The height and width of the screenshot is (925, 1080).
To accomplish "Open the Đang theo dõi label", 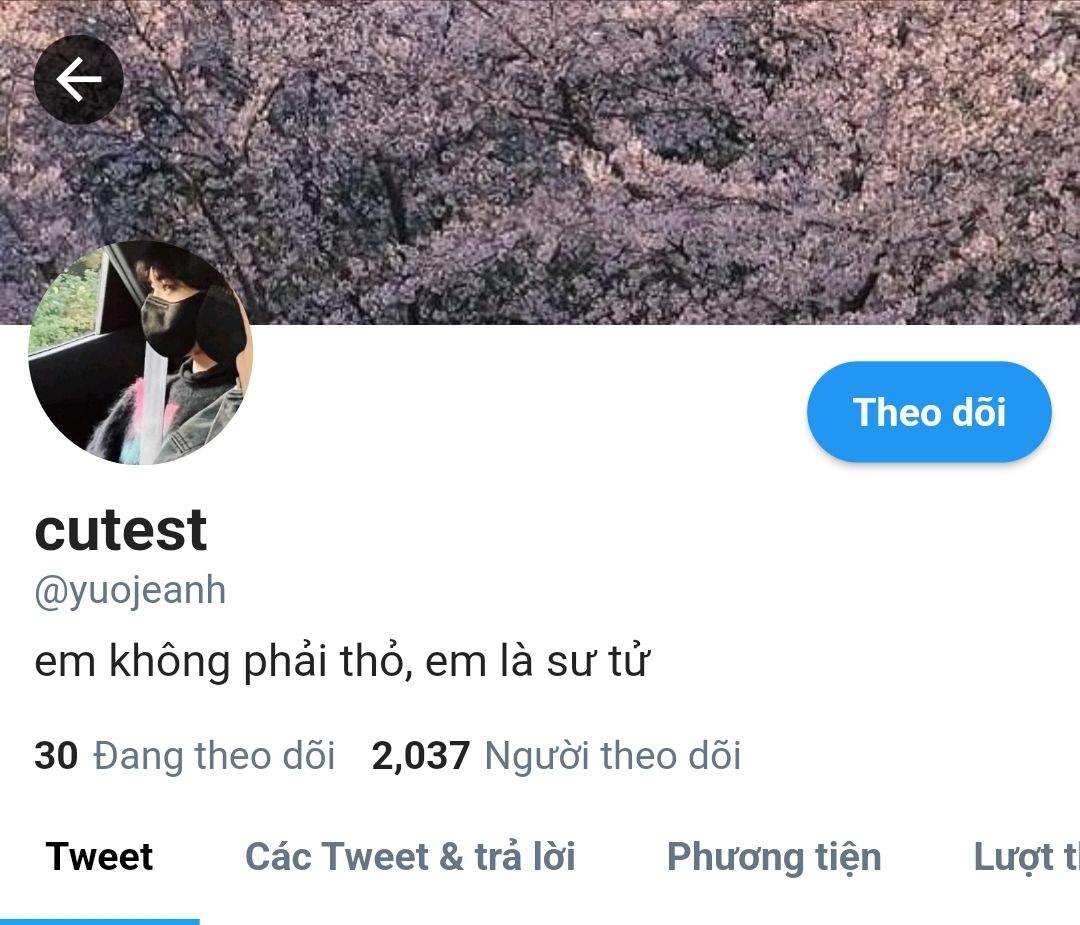I will click(214, 756).
